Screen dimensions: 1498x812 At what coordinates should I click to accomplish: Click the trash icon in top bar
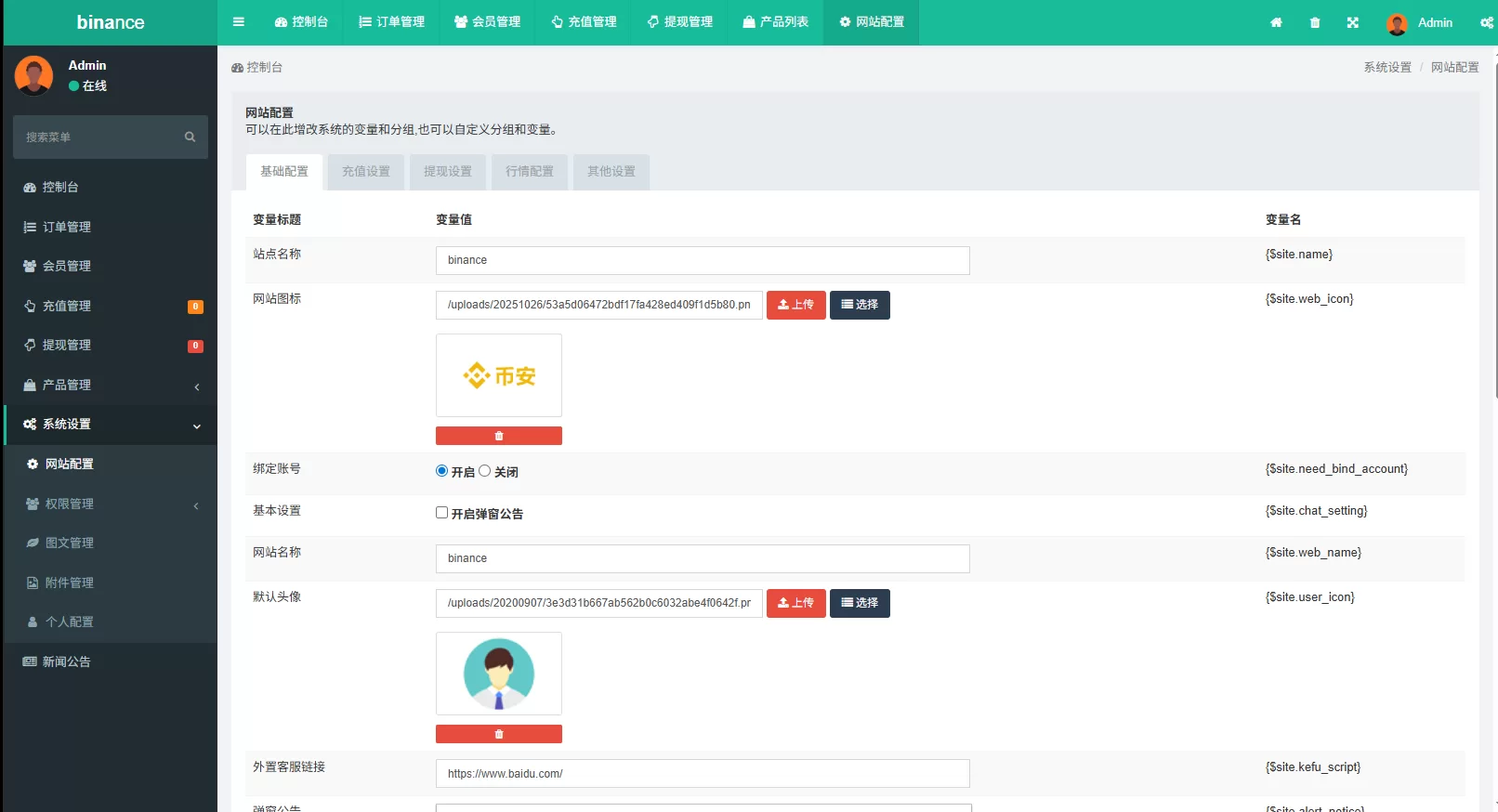[x=1315, y=23]
